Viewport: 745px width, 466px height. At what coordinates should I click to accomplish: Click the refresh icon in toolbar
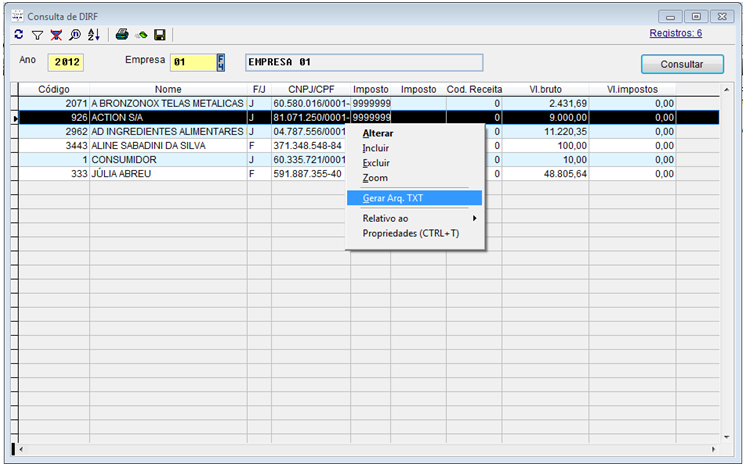point(19,35)
